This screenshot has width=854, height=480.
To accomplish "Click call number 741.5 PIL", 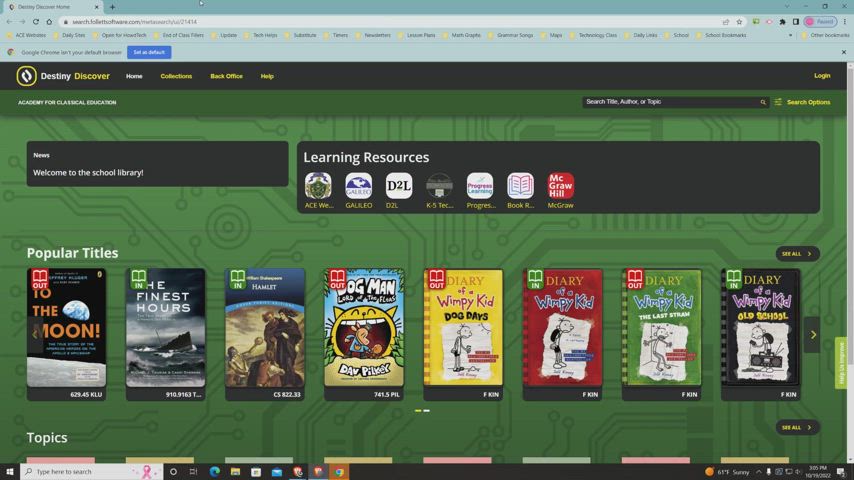I will pos(387,394).
